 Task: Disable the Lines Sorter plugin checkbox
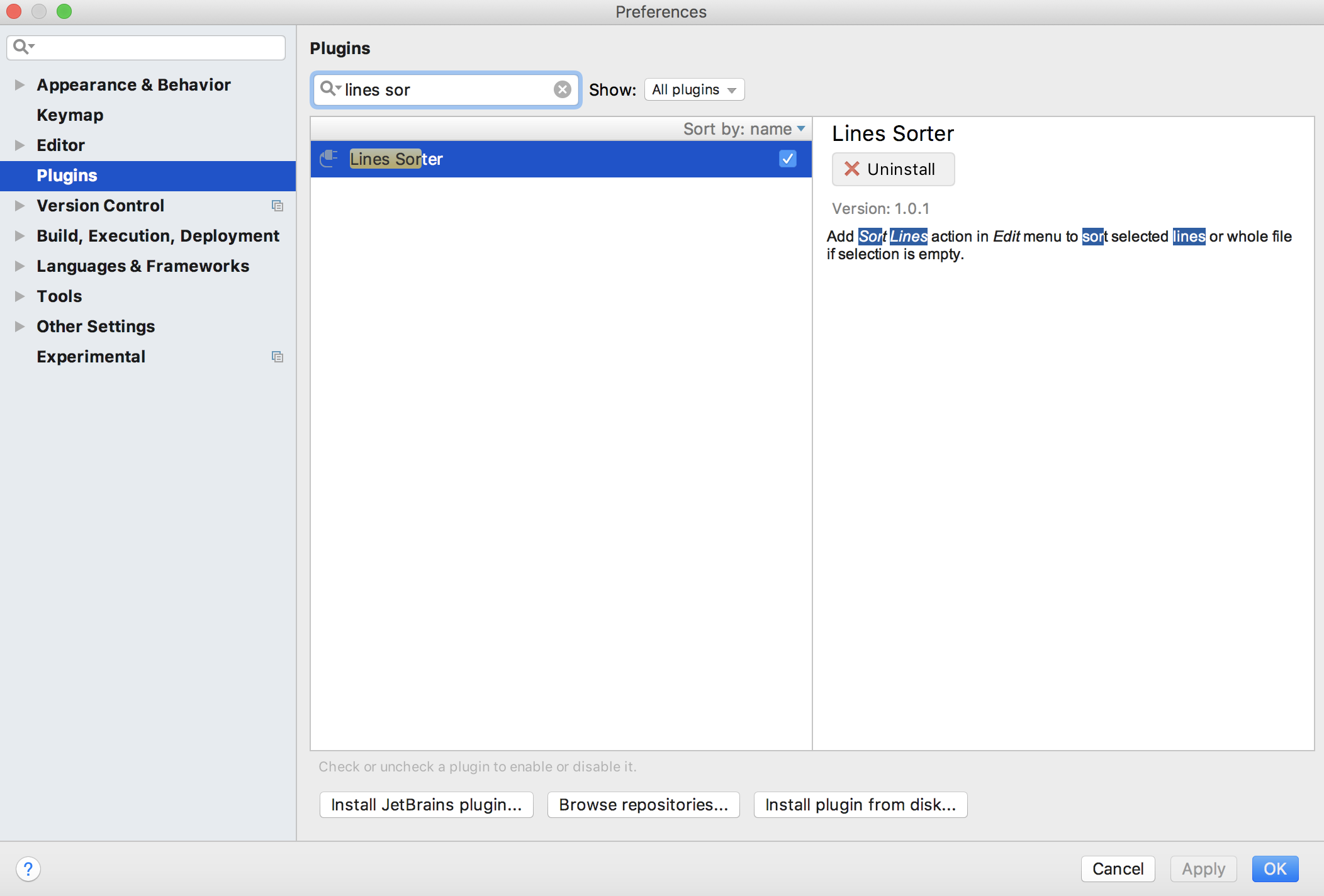click(x=787, y=159)
